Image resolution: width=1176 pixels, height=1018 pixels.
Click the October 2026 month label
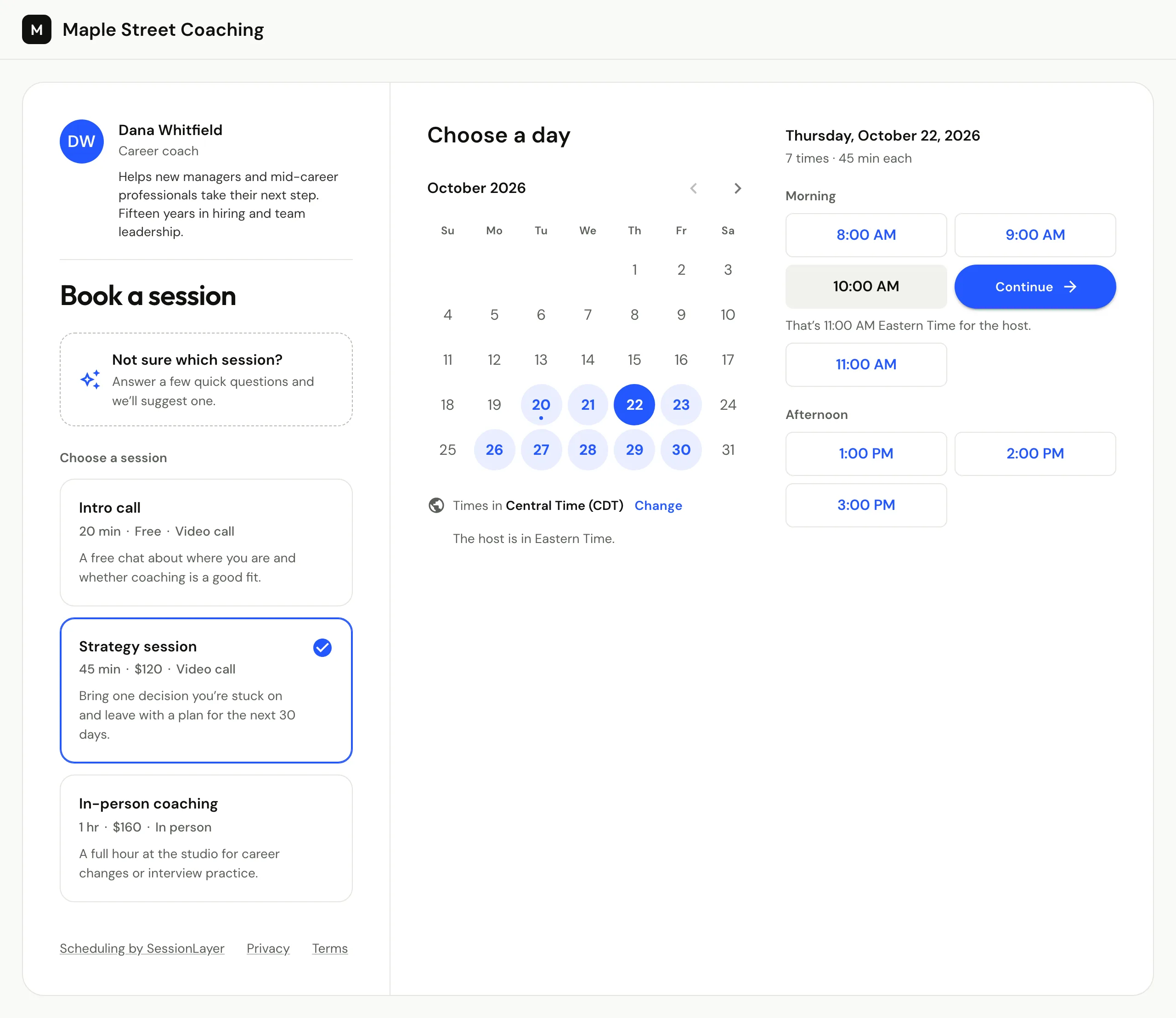point(476,188)
